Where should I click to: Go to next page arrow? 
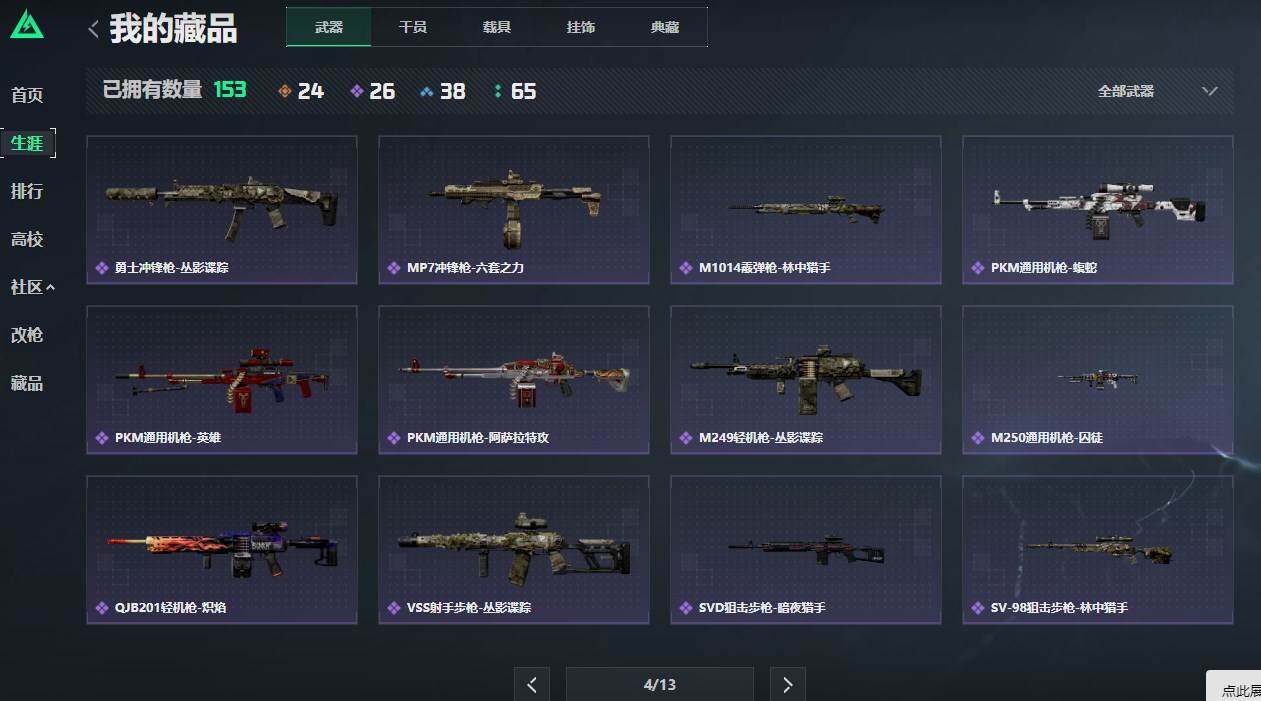coord(787,684)
